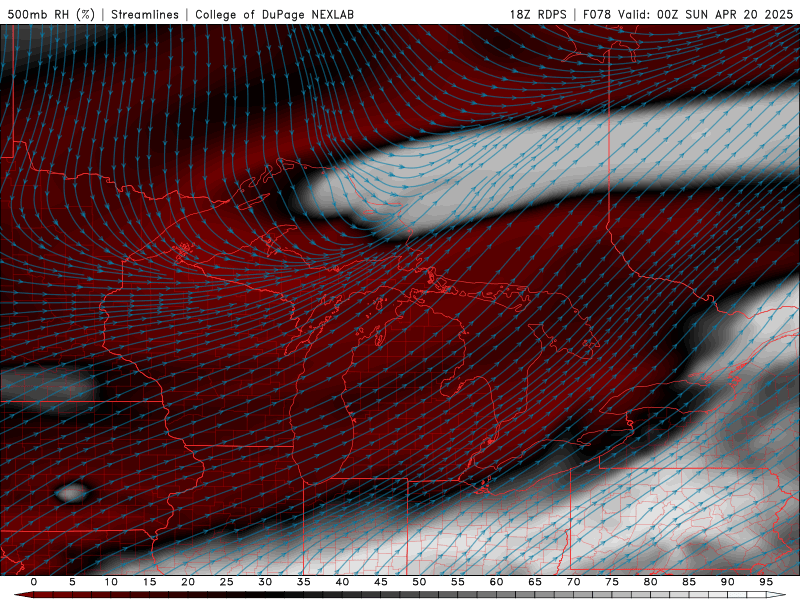
Task: Click the 80 label on the colorbar
Action: pos(650,582)
